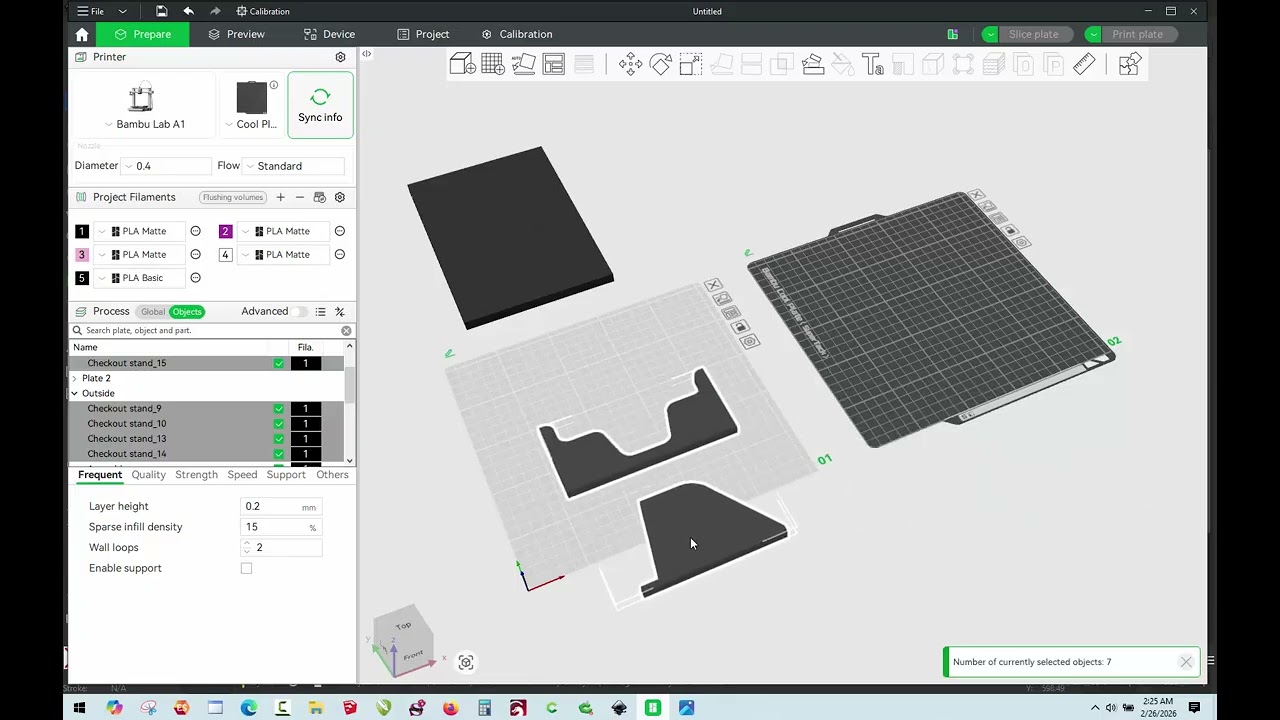The height and width of the screenshot is (720, 1280).
Task: Open the Project tab
Action: coord(423,34)
